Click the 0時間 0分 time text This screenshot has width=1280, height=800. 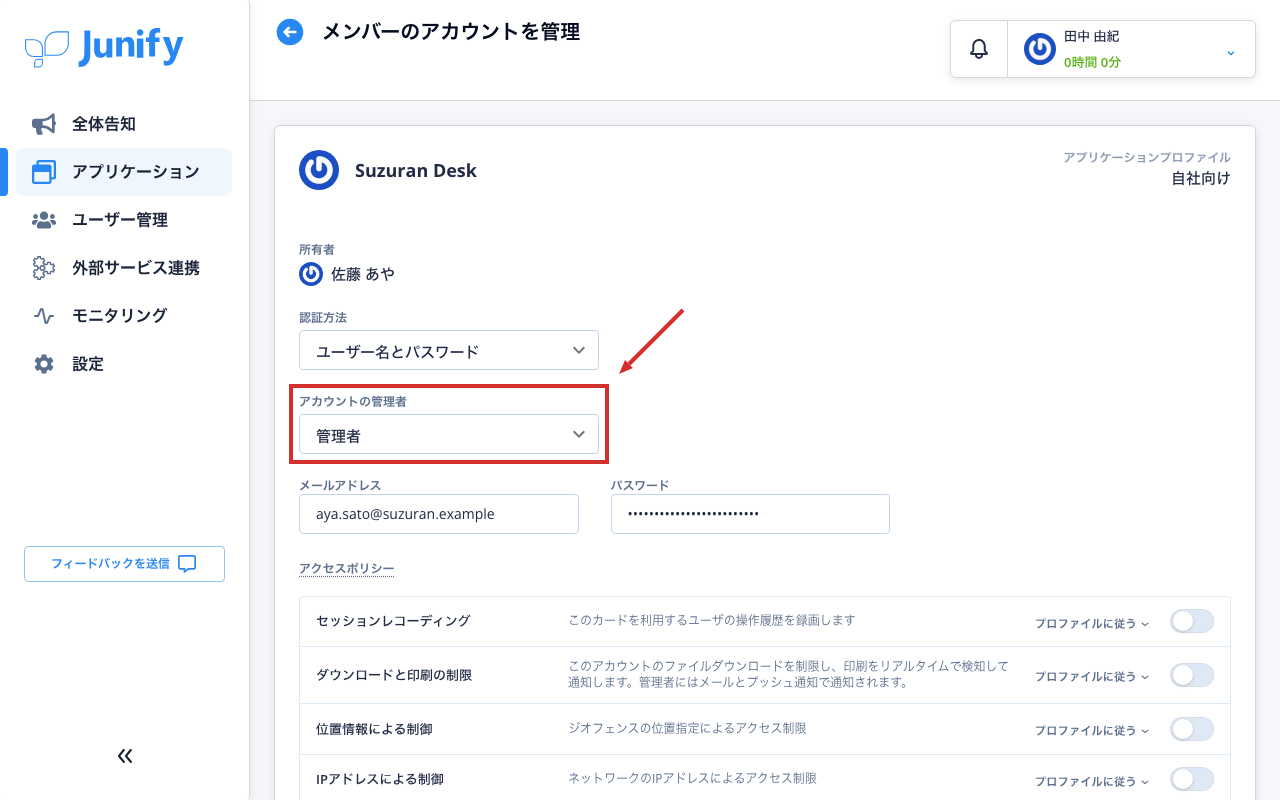(1092, 62)
